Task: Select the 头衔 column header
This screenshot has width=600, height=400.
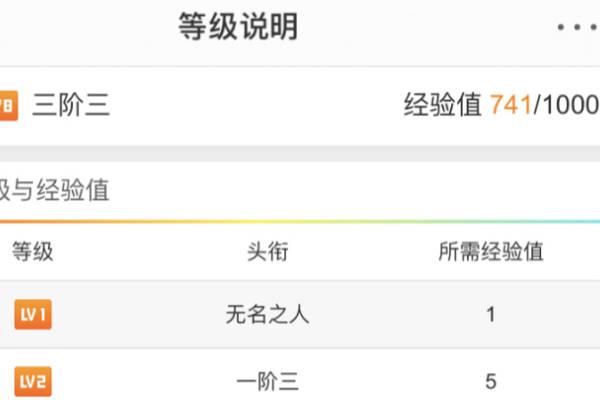Action: [267, 251]
